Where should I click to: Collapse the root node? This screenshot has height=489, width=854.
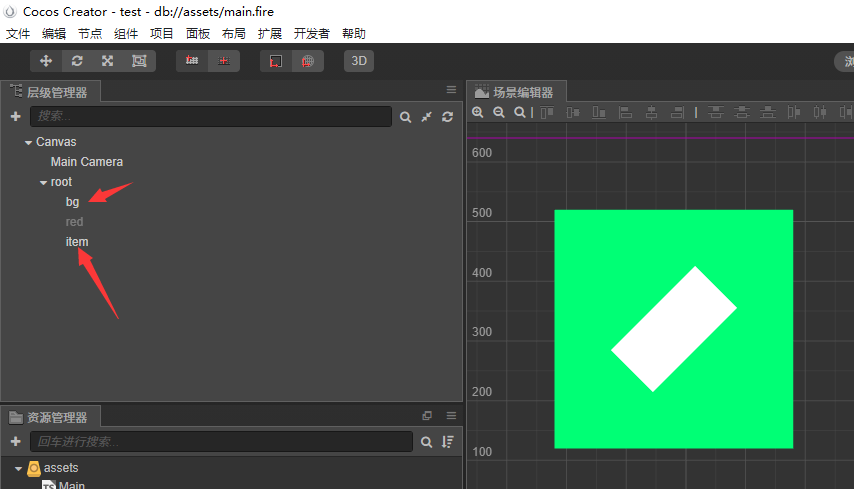43,182
